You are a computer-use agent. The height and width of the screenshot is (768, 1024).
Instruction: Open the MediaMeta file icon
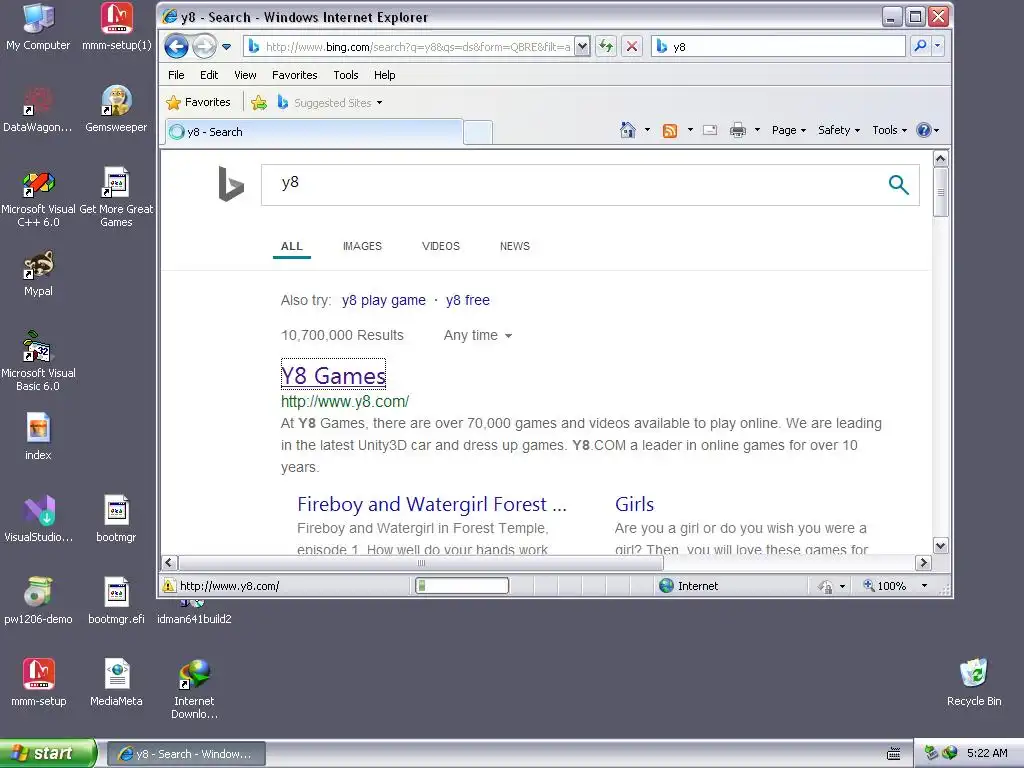coord(116,682)
